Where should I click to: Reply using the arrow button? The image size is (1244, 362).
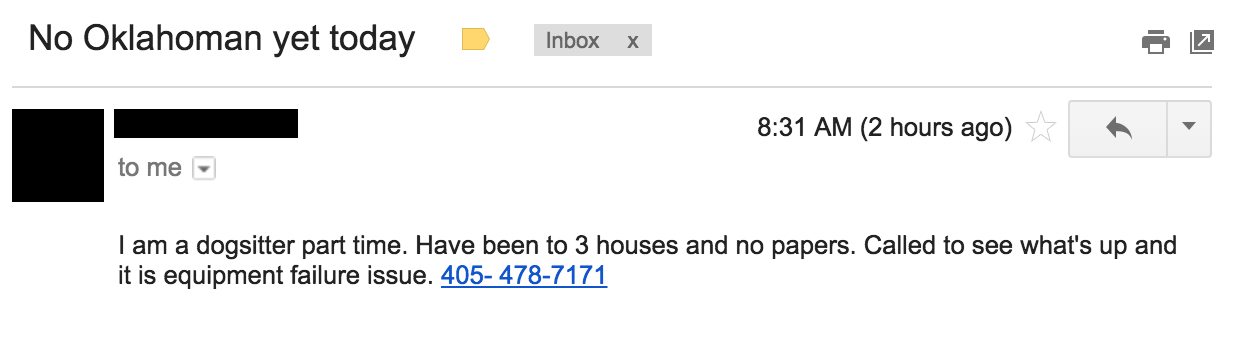pyautogui.click(x=1118, y=128)
